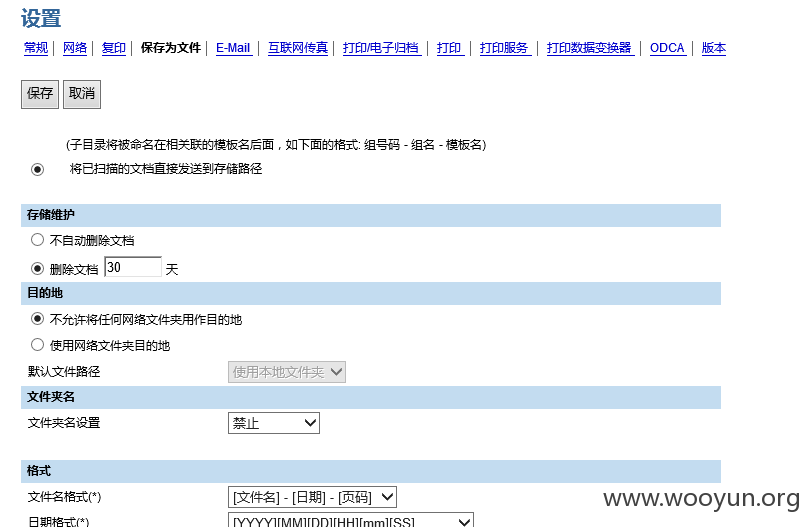Screen dimensions: 809x527
Task: Open the 打印服务 link
Action: (504, 48)
